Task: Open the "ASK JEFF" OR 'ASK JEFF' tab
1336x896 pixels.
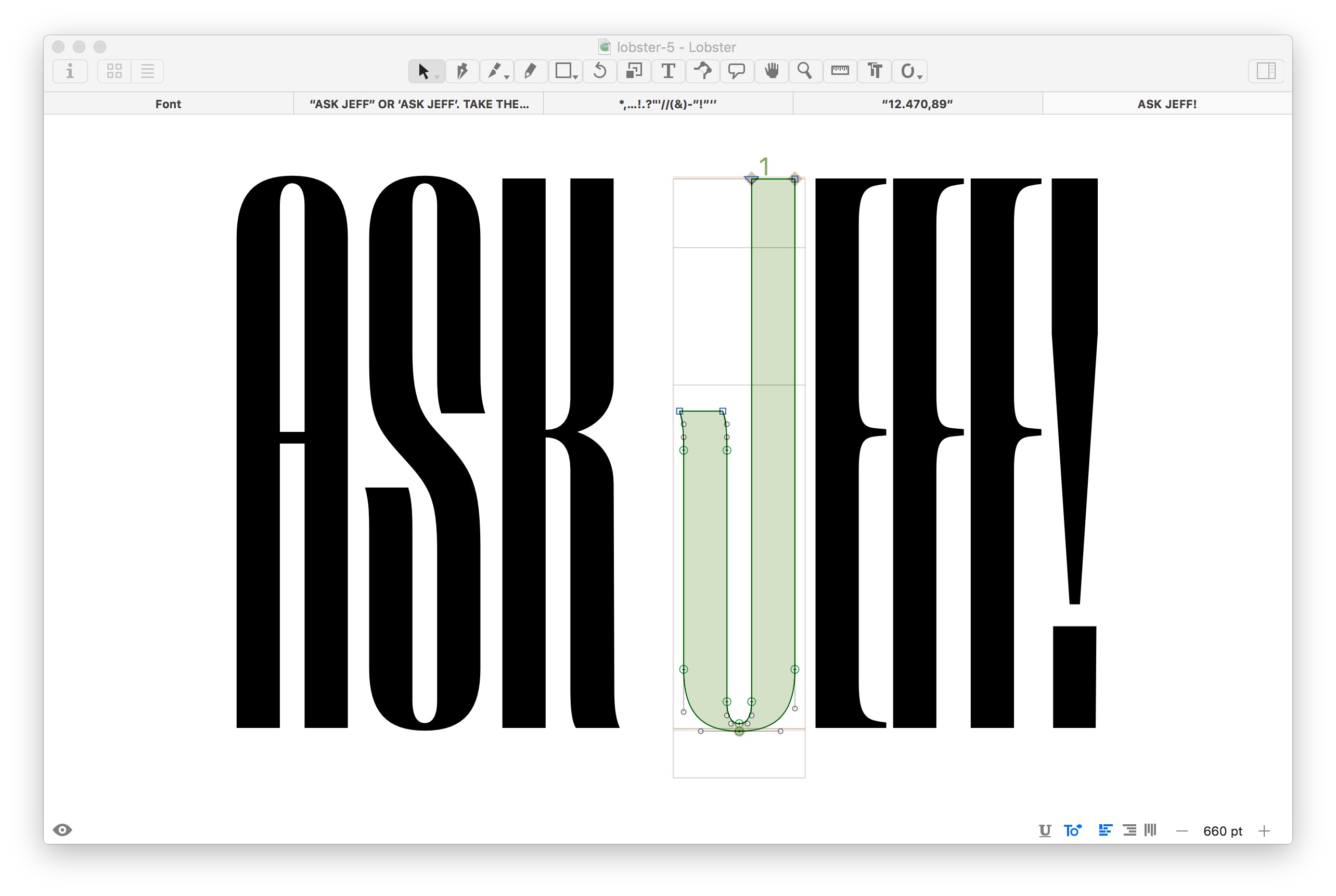Action: pyautogui.click(x=419, y=104)
